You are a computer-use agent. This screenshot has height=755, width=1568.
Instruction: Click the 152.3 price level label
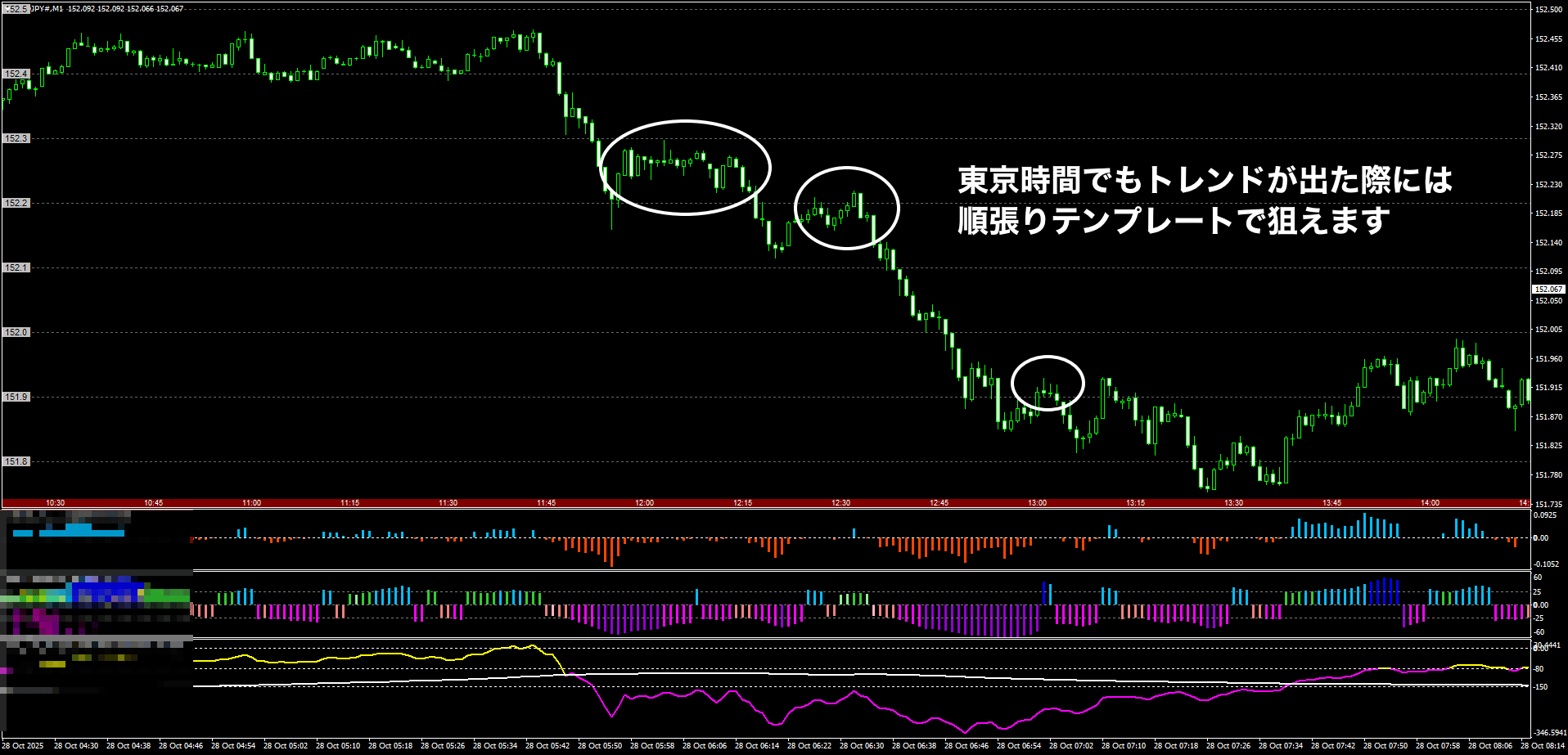pos(16,138)
